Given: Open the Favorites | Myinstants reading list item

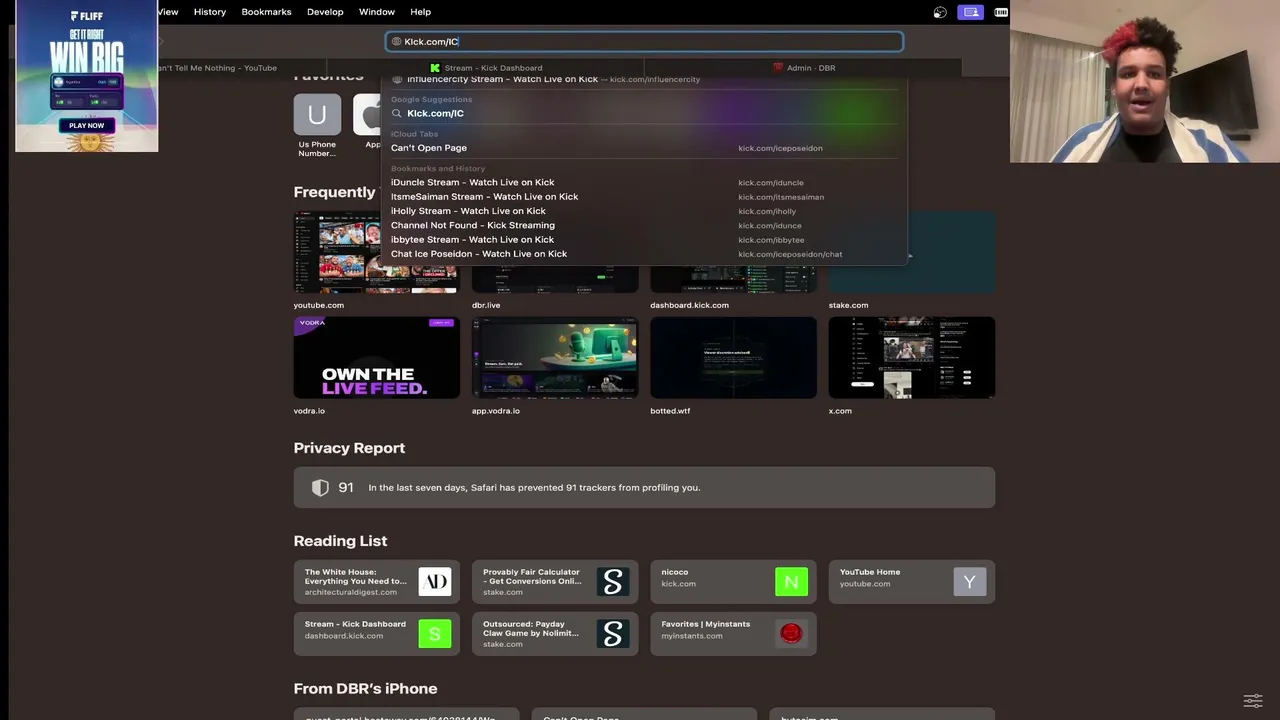Looking at the screenshot, I should pos(733,634).
